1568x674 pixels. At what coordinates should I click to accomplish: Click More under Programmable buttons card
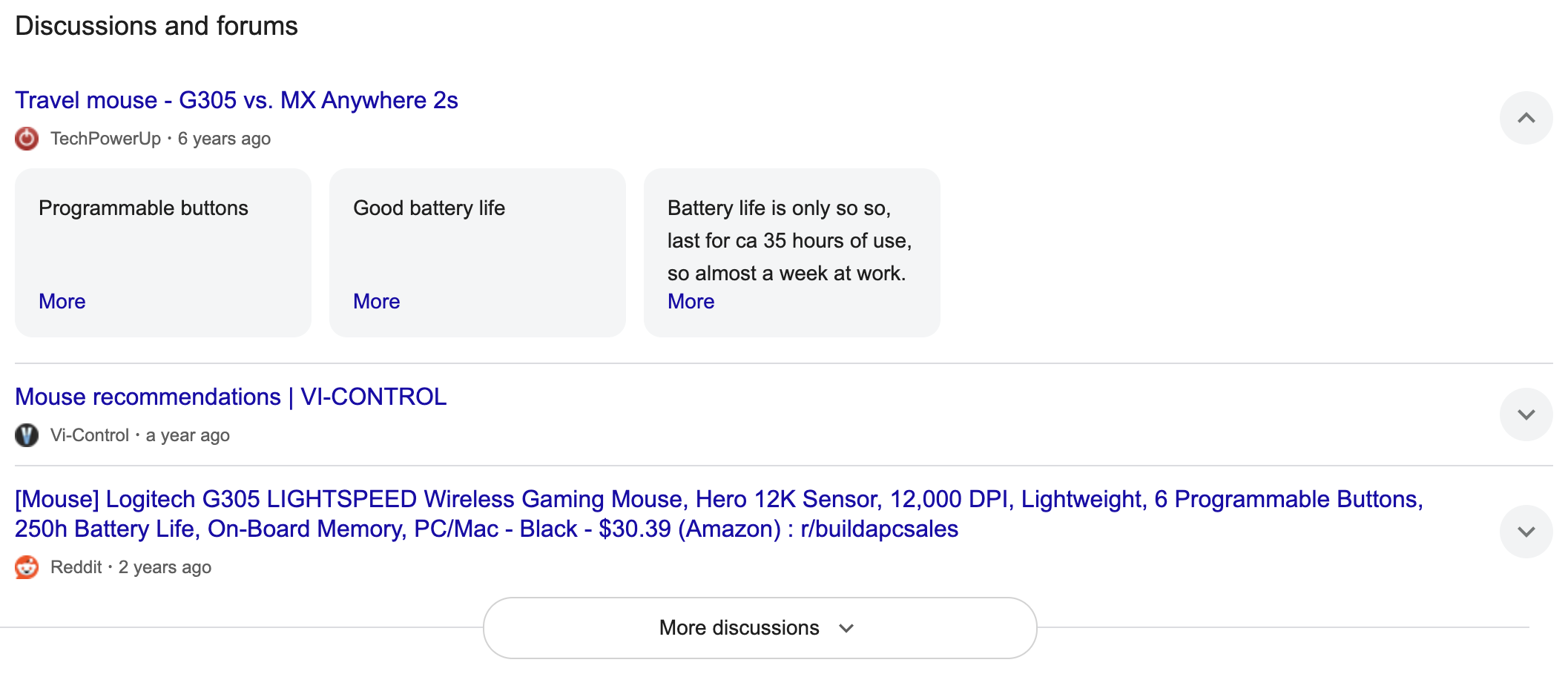click(x=62, y=301)
